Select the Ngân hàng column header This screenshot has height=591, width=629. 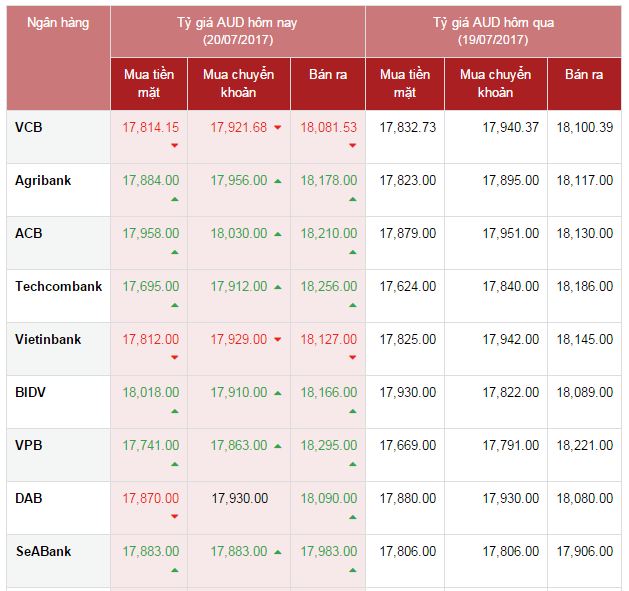[x=58, y=22]
